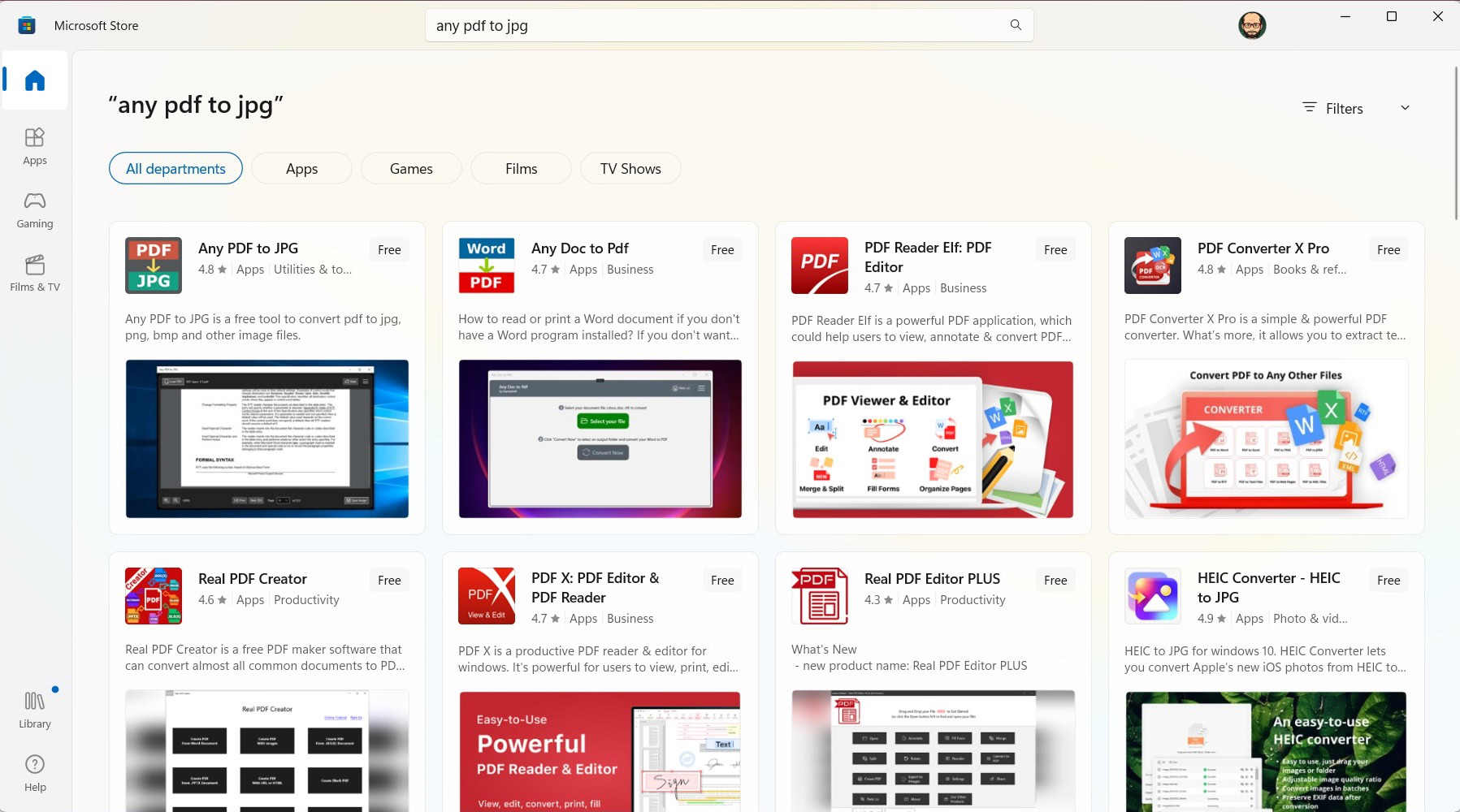Click the search box with 'any pdf to jpg'
The width and height of the screenshot is (1460, 812).
[730, 25]
